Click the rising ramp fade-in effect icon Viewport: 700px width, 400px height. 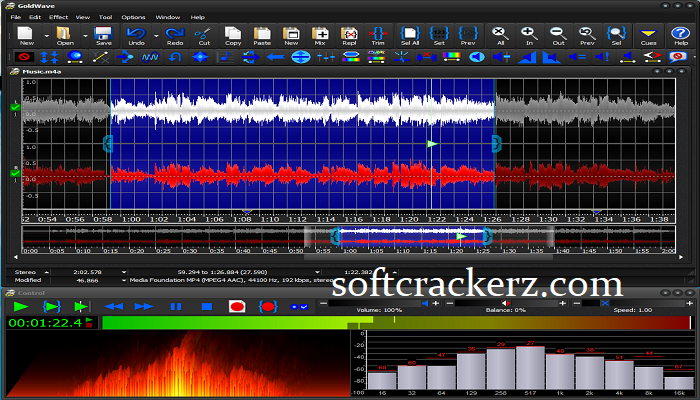(x=527, y=57)
